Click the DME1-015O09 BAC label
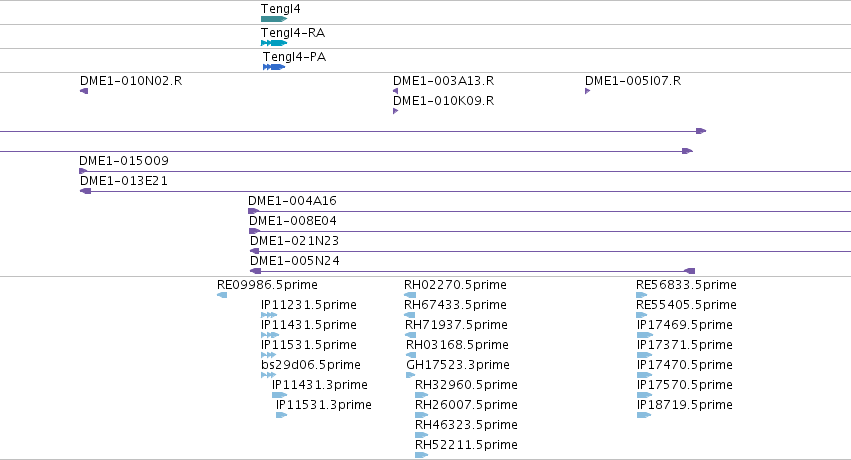Image resolution: width=851 pixels, height=460 pixels. pos(124,161)
